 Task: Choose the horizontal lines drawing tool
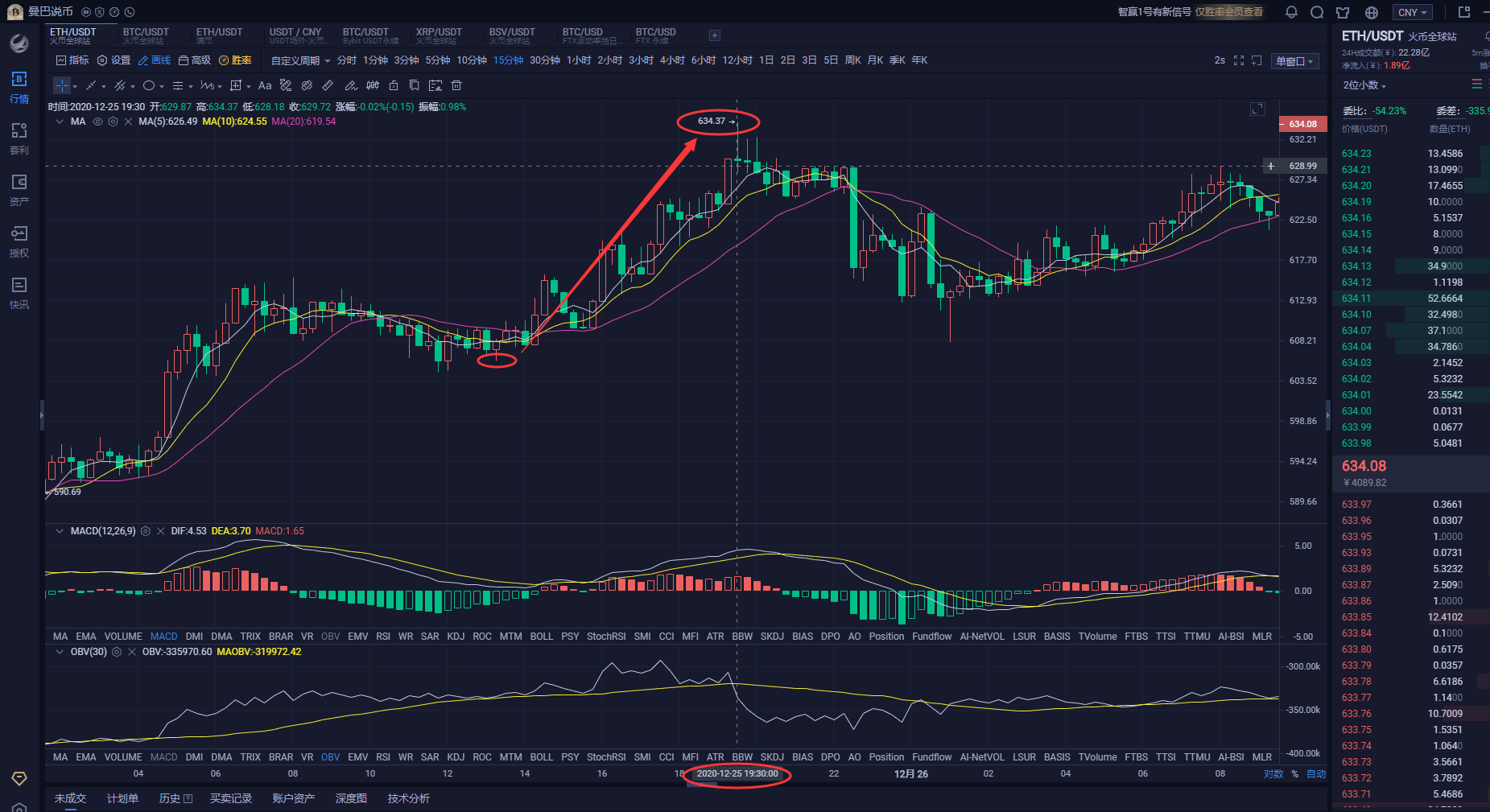(178, 85)
